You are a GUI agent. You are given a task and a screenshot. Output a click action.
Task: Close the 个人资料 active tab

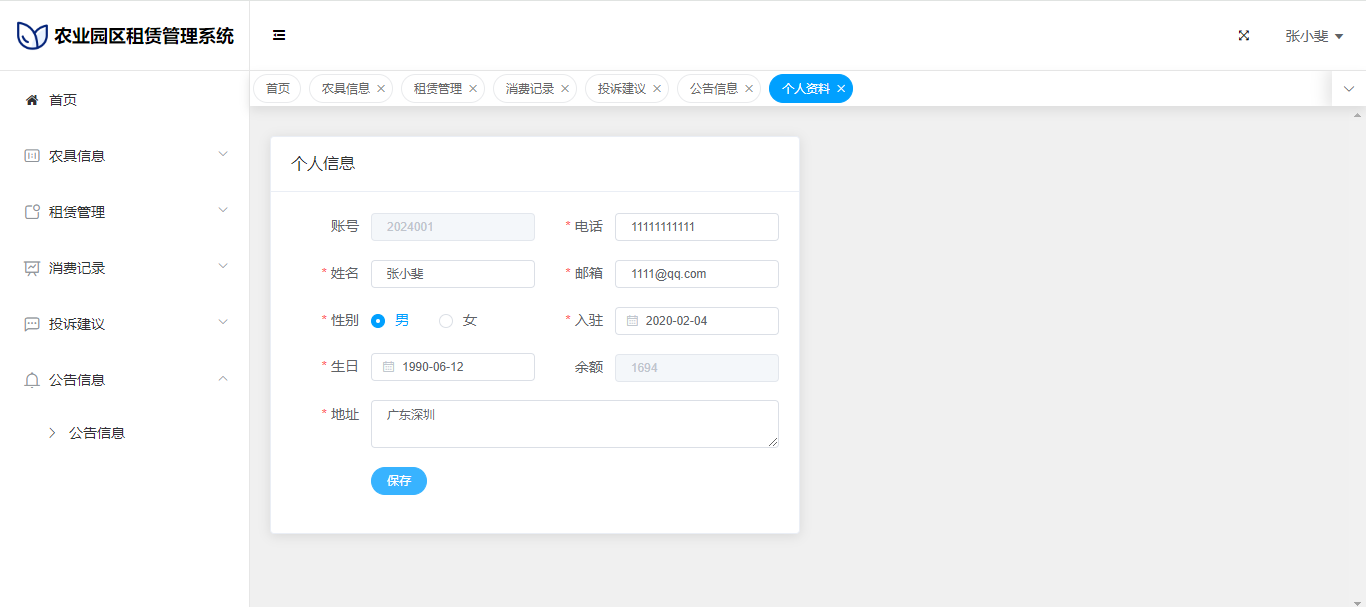tap(841, 89)
